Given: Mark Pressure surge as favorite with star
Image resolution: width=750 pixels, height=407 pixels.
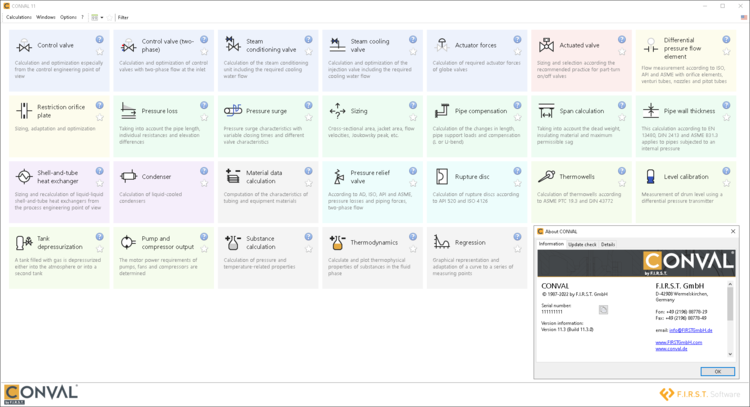Looking at the screenshot, I should (x=308, y=116).
